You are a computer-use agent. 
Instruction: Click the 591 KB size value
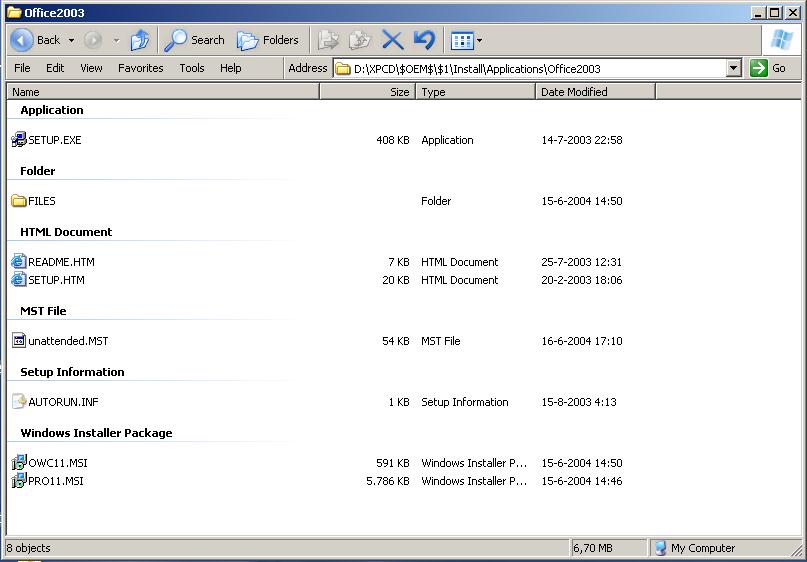pos(393,463)
